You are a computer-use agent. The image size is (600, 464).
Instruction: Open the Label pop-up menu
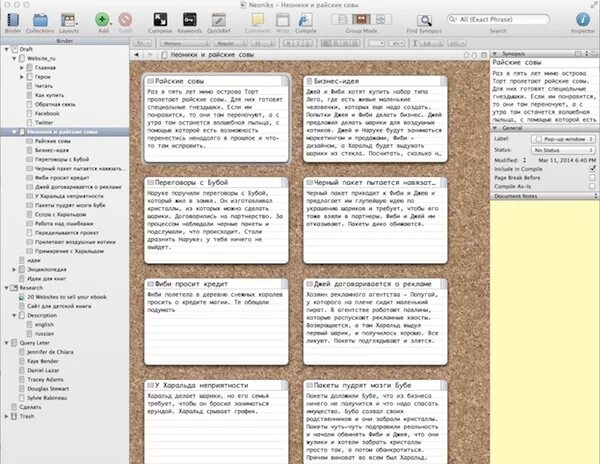coord(563,139)
